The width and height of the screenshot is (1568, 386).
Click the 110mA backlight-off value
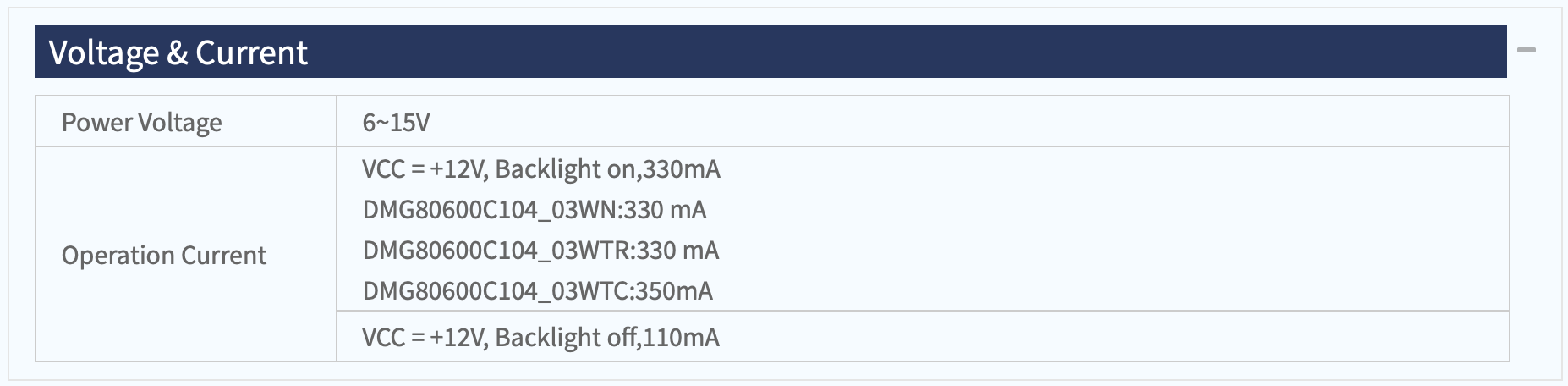(x=682, y=338)
